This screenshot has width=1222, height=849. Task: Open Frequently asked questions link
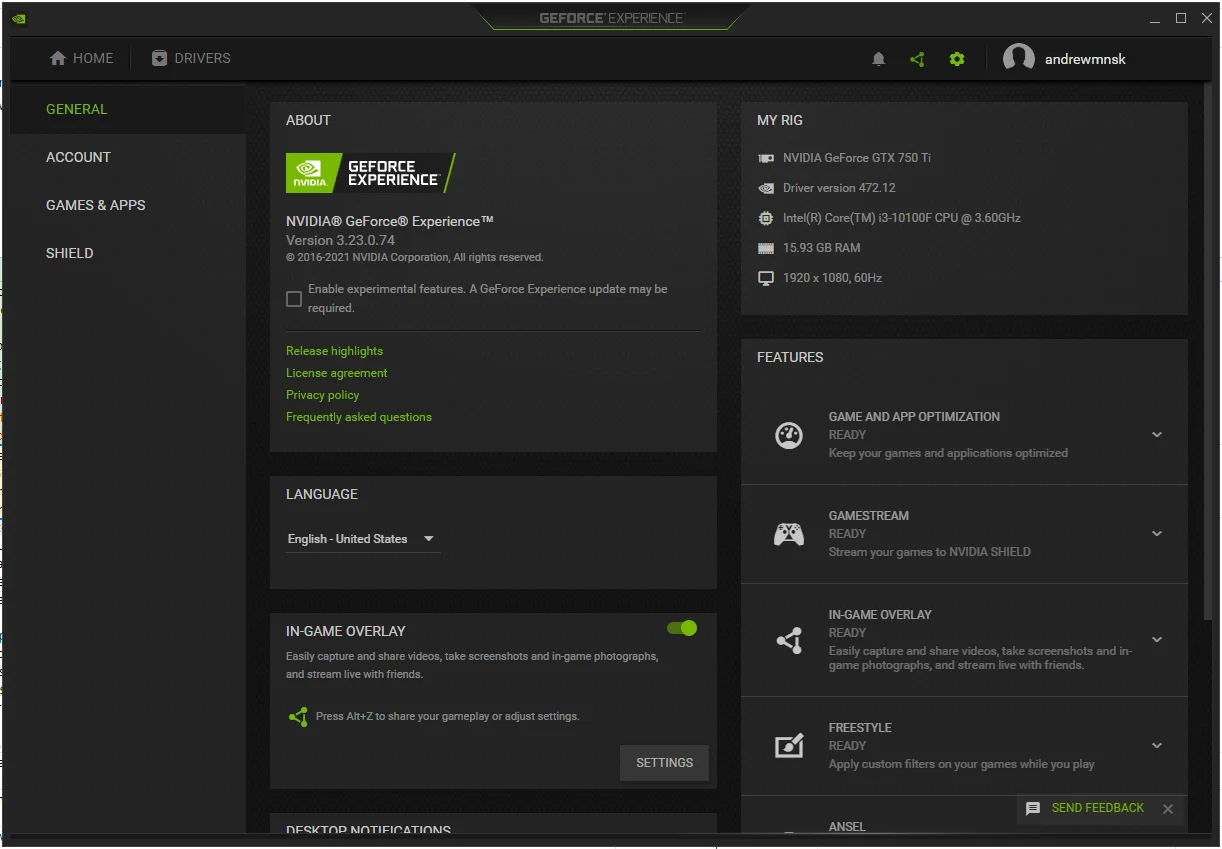tap(359, 417)
